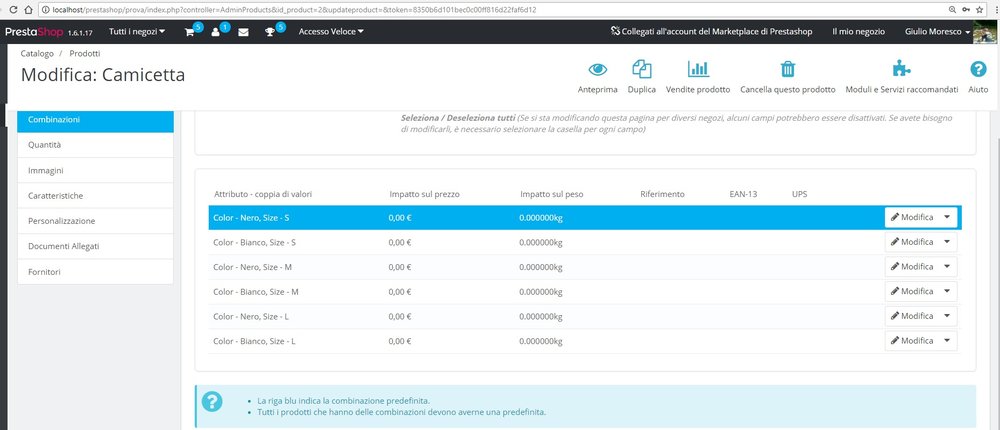The image size is (1000, 430).
Task: Expand options arrow for Color - Nero, Size - L
Action: pyautogui.click(x=947, y=316)
